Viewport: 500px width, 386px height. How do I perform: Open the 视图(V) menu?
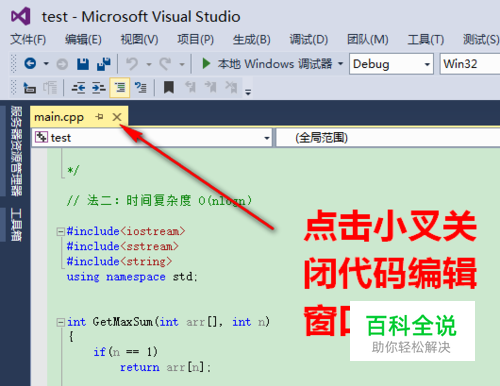coord(139,40)
